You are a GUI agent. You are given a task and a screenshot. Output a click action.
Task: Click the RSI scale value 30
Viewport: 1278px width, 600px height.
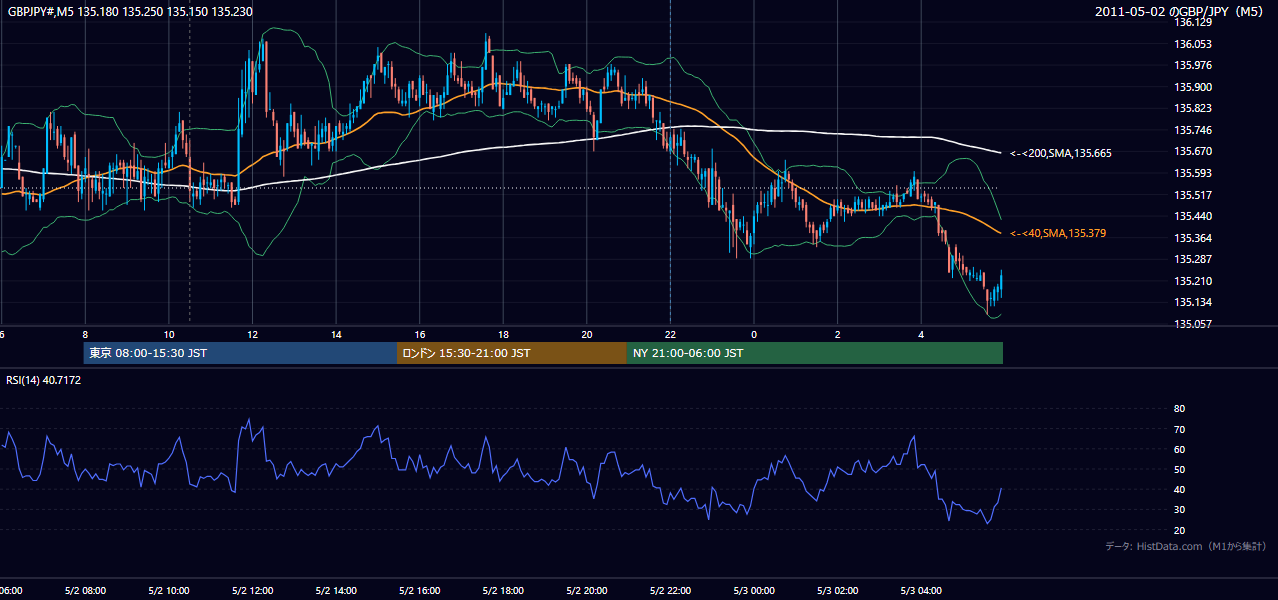(1179, 510)
